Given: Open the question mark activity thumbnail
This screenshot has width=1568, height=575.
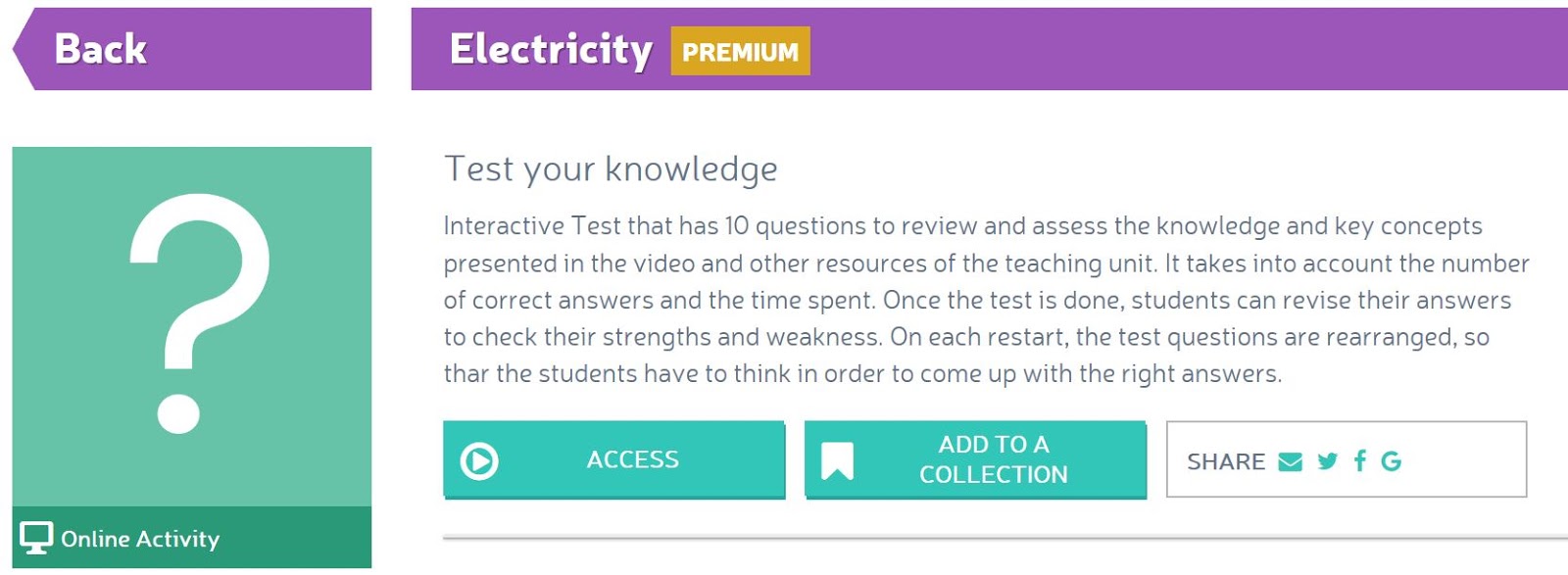Looking at the screenshot, I should pyautogui.click(x=192, y=326).
